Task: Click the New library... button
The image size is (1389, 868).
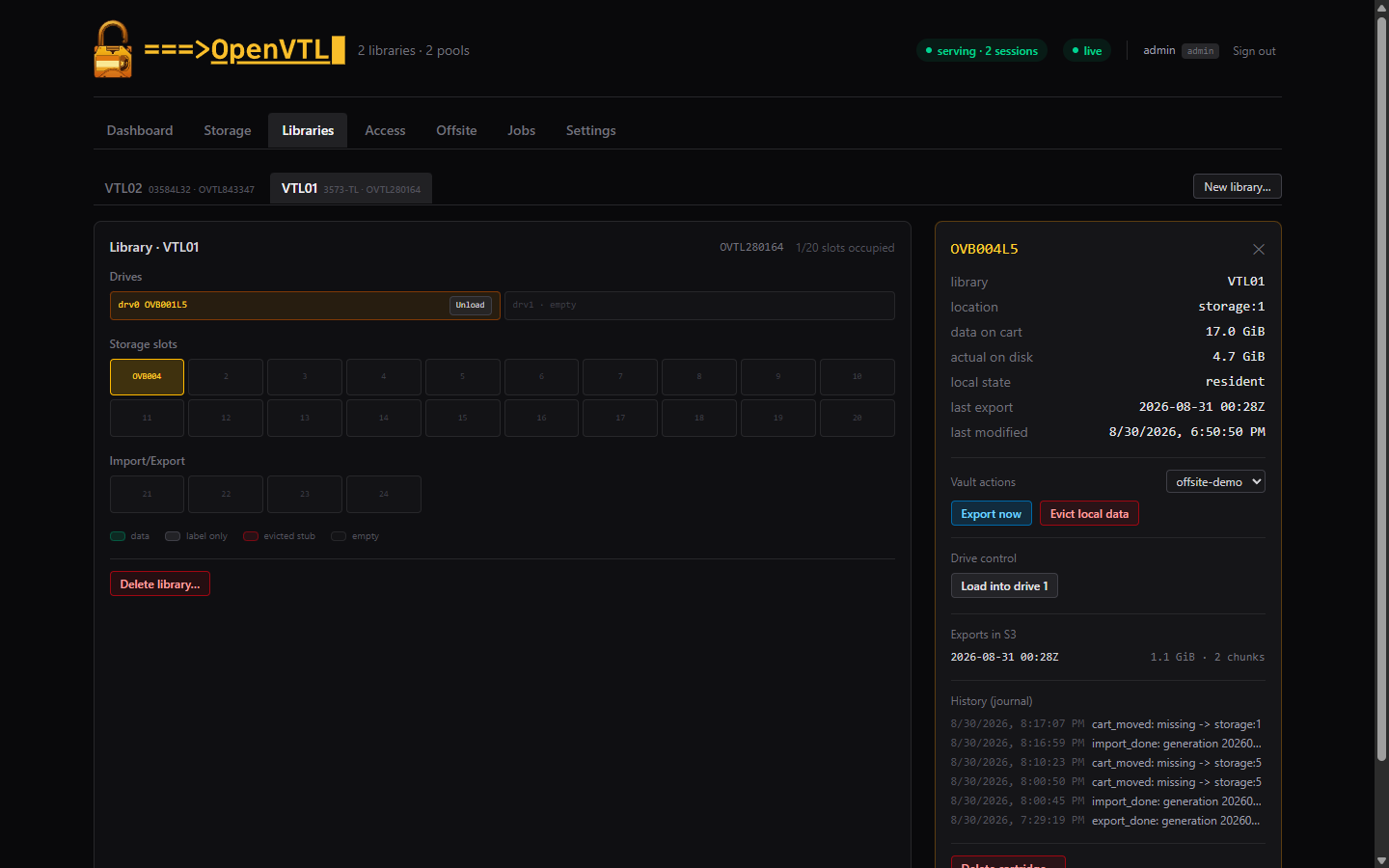Action: click(1237, 186)
